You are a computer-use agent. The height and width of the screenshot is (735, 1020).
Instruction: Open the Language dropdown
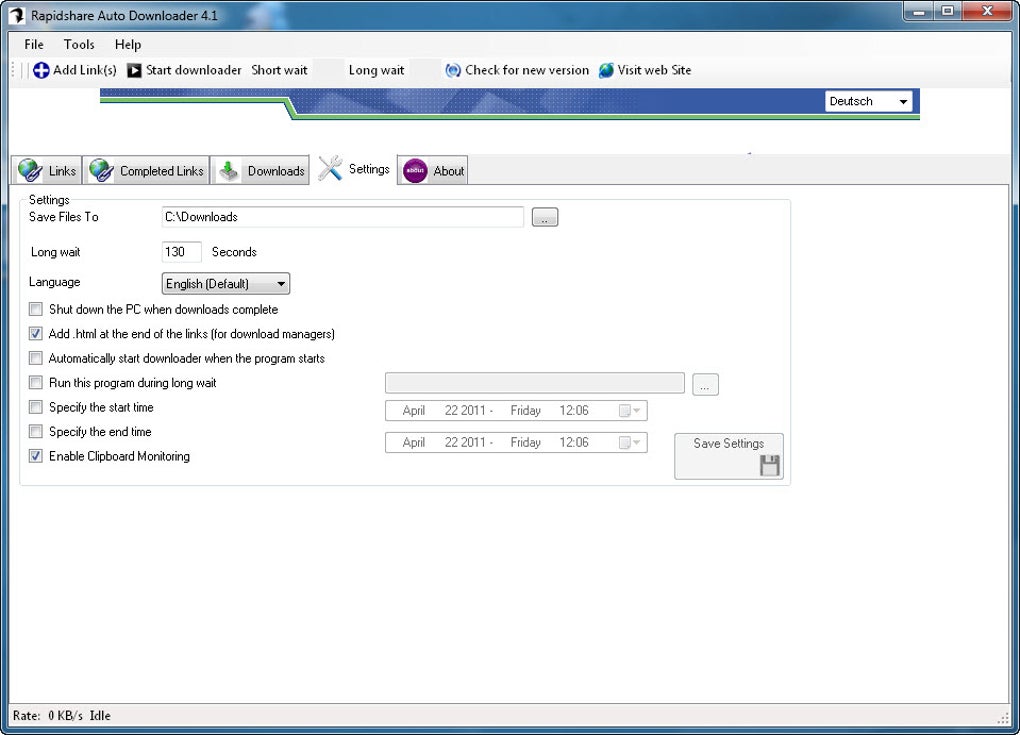pyautogui.click(x=281, y=283)
